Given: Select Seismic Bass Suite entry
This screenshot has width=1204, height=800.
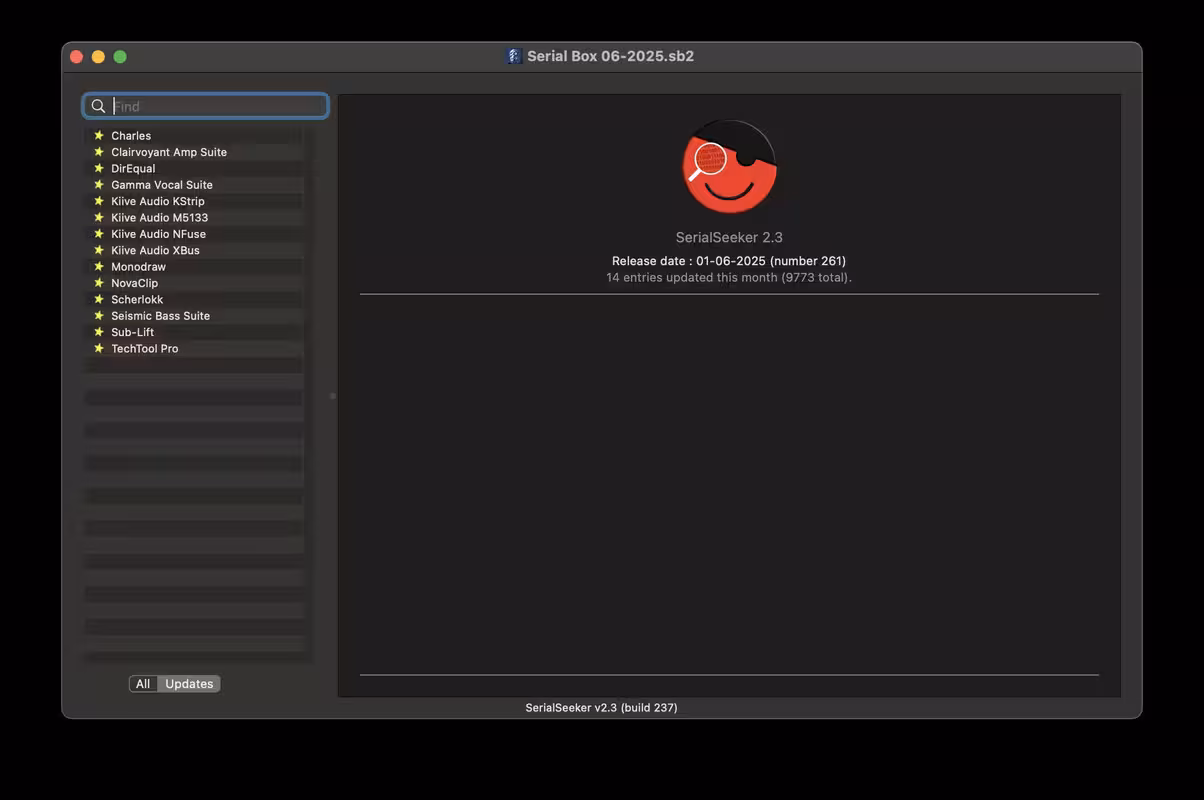Looking at the screenshot, I should pos(195,316).
